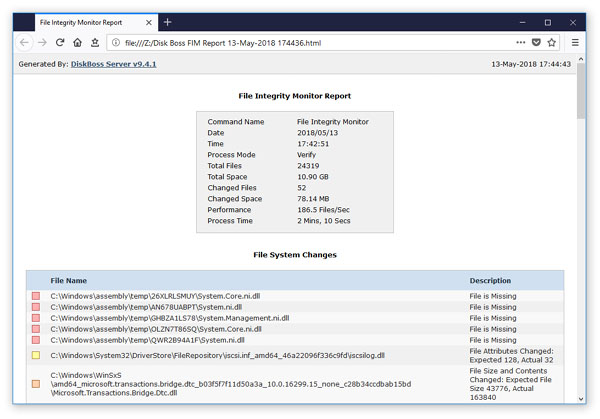Image resolution: width=600 pixels, height=419 pixels.
Task: Click the scrollbar up arrow
Action: click(x=581, y=59)
